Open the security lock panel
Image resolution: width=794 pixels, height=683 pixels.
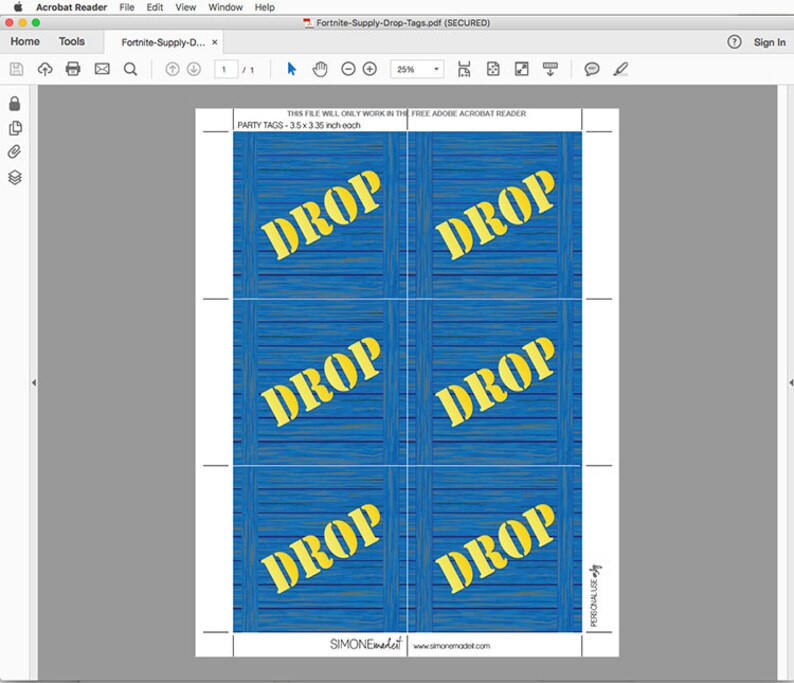click(15, 103)
